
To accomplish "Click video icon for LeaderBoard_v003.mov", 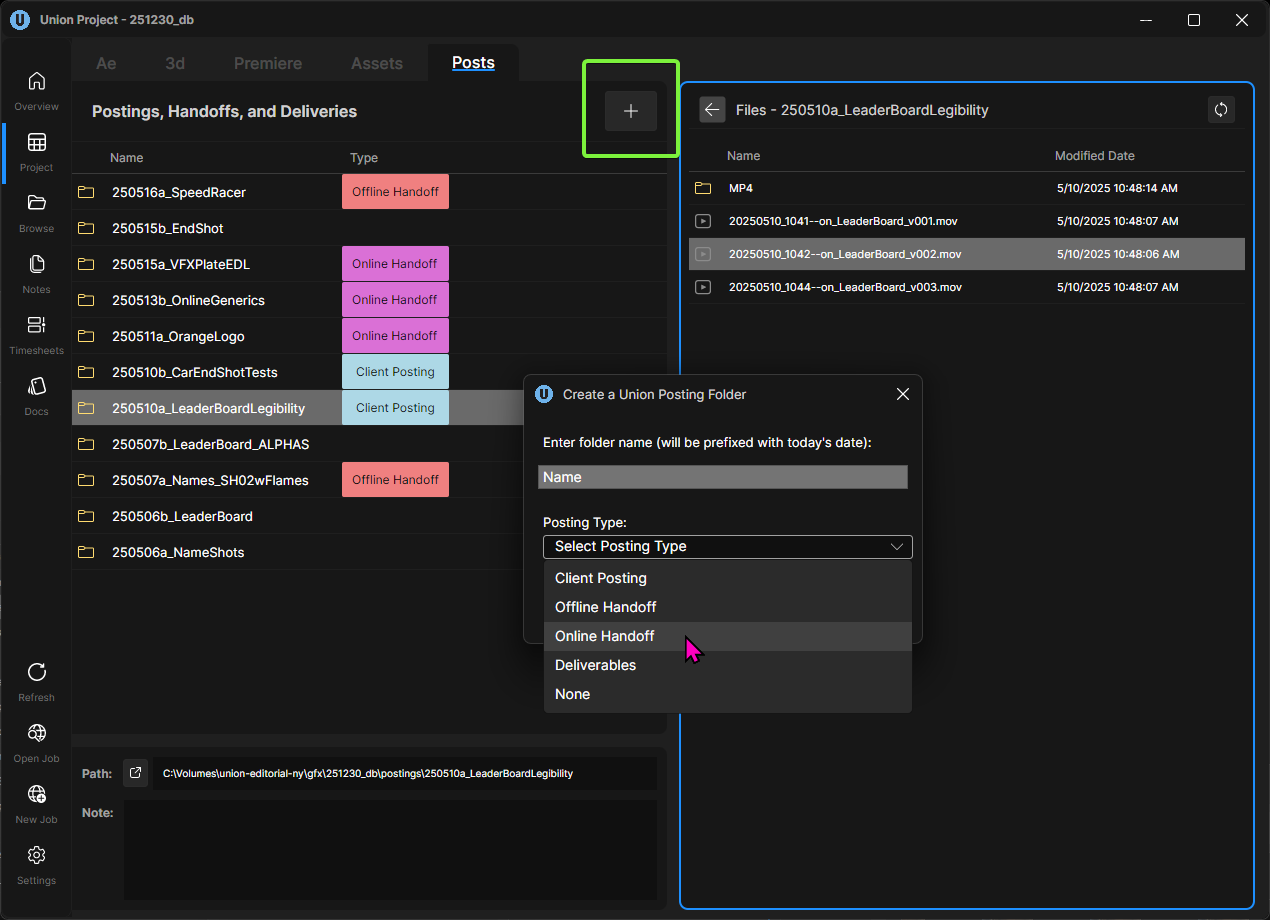I will coord(703,287).
